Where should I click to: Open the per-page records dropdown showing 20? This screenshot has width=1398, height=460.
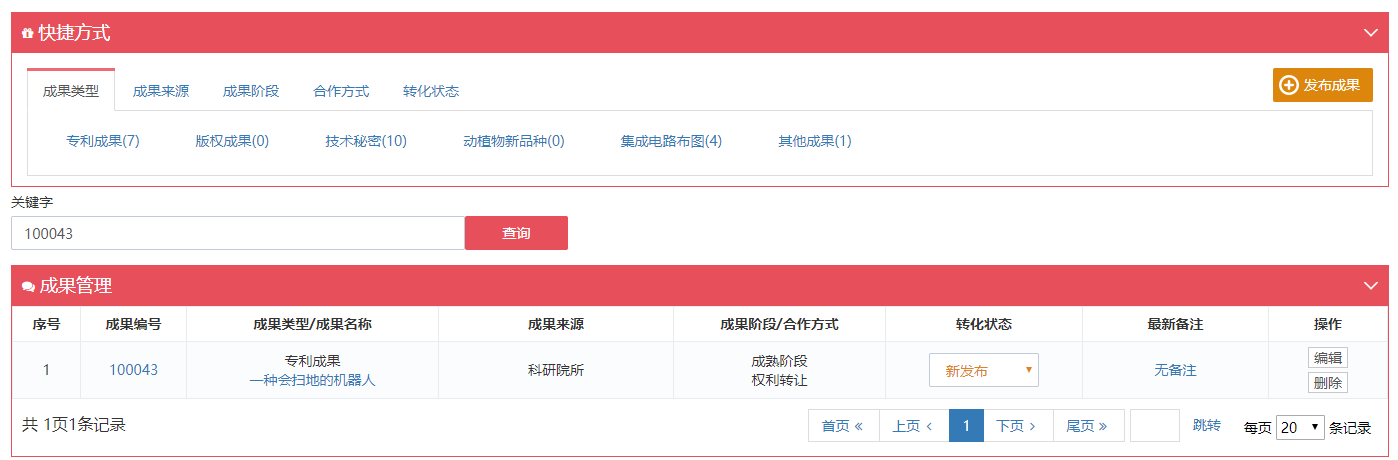(1300, 427)
